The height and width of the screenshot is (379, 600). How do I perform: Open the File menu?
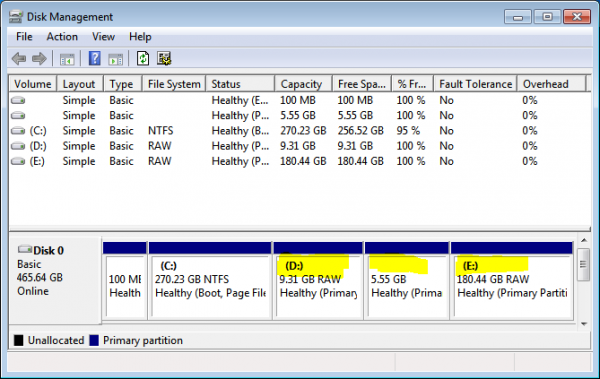[24, 37]
